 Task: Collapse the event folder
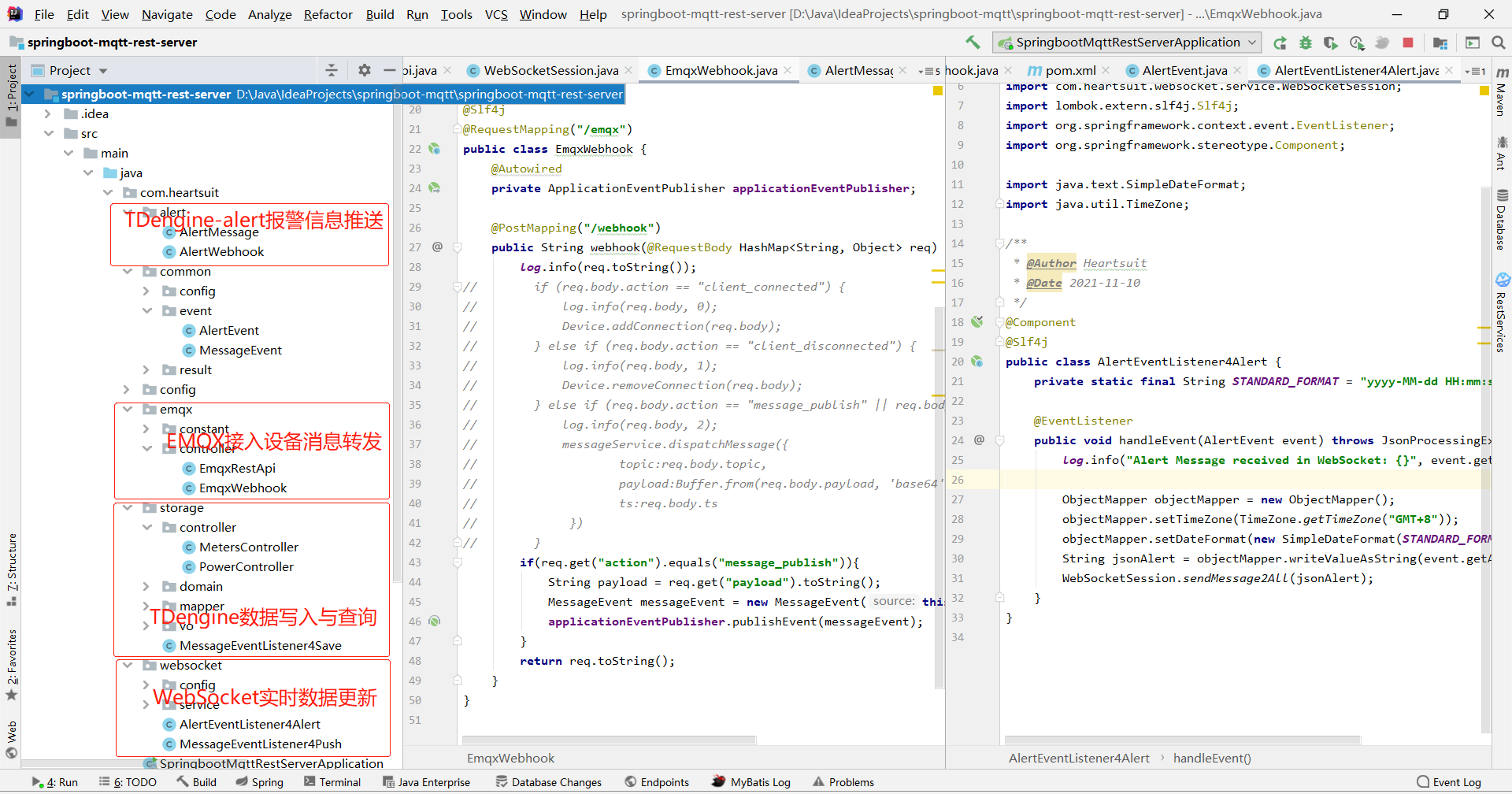pyautogui.click(x=146, y=310)
